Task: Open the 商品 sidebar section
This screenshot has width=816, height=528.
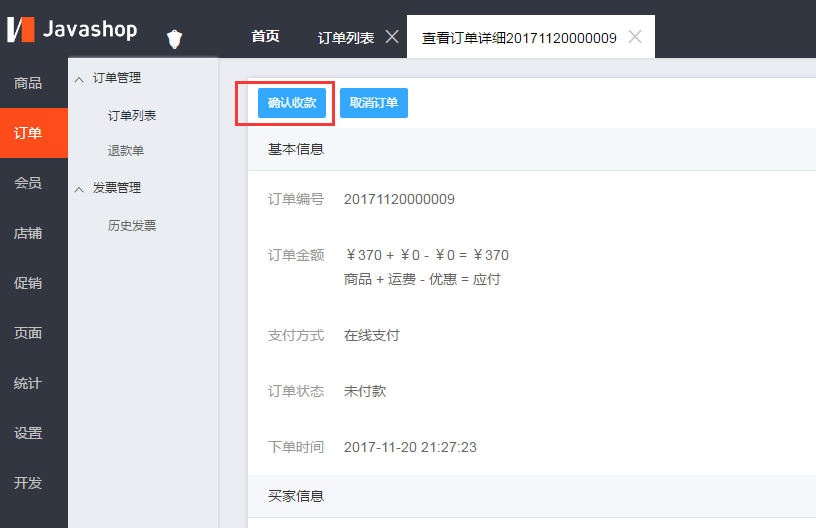Action: pyautogui.click(x=34, y=83)
